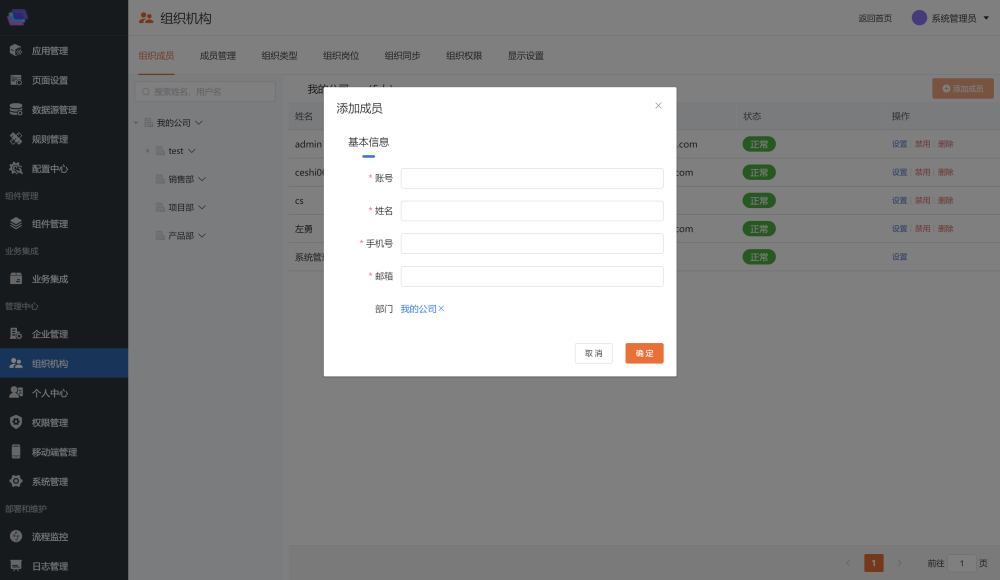Focus the 账号 input field

[x=532, y=178]
